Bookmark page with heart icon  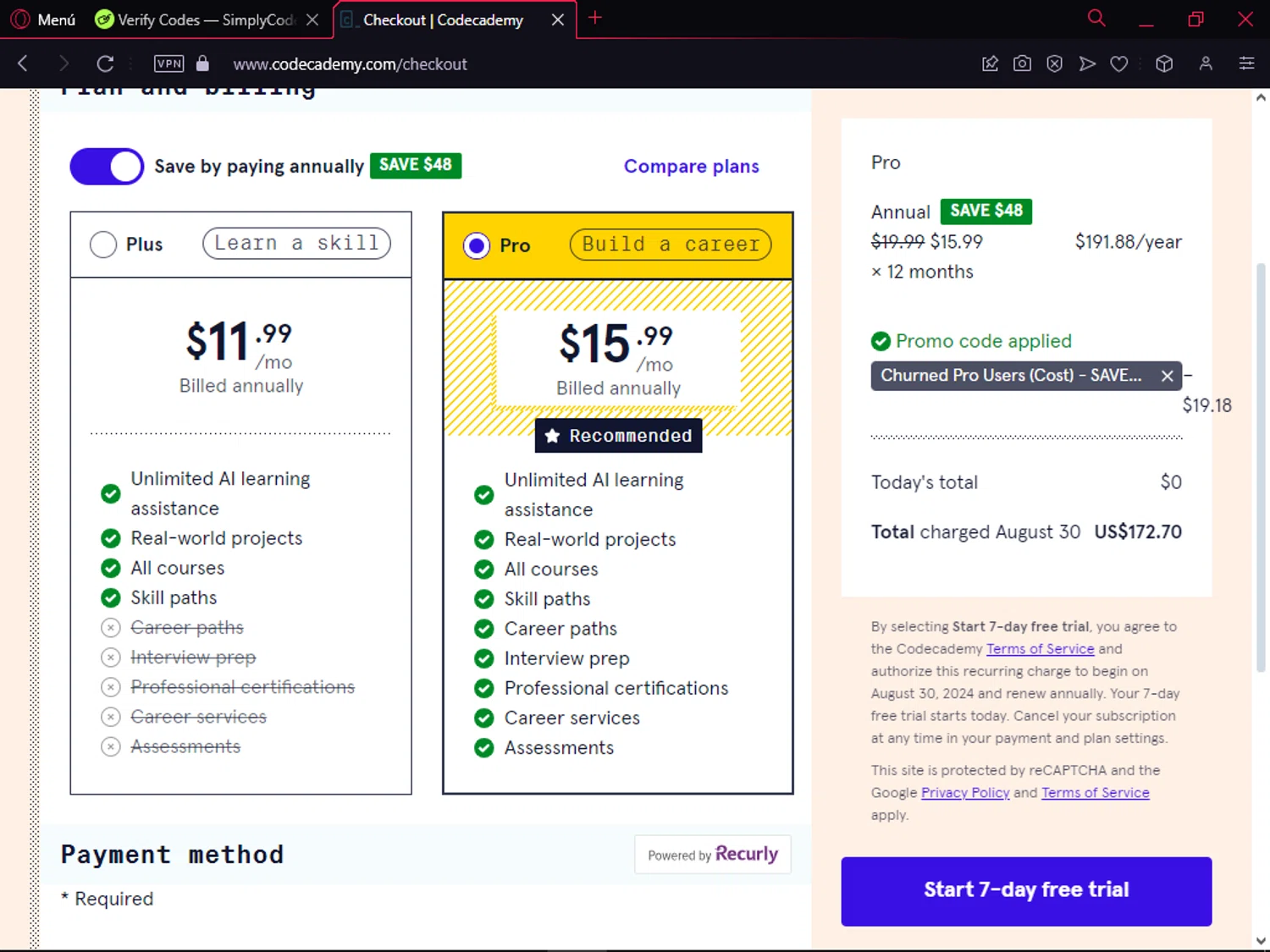click(x=1119, y=63)
